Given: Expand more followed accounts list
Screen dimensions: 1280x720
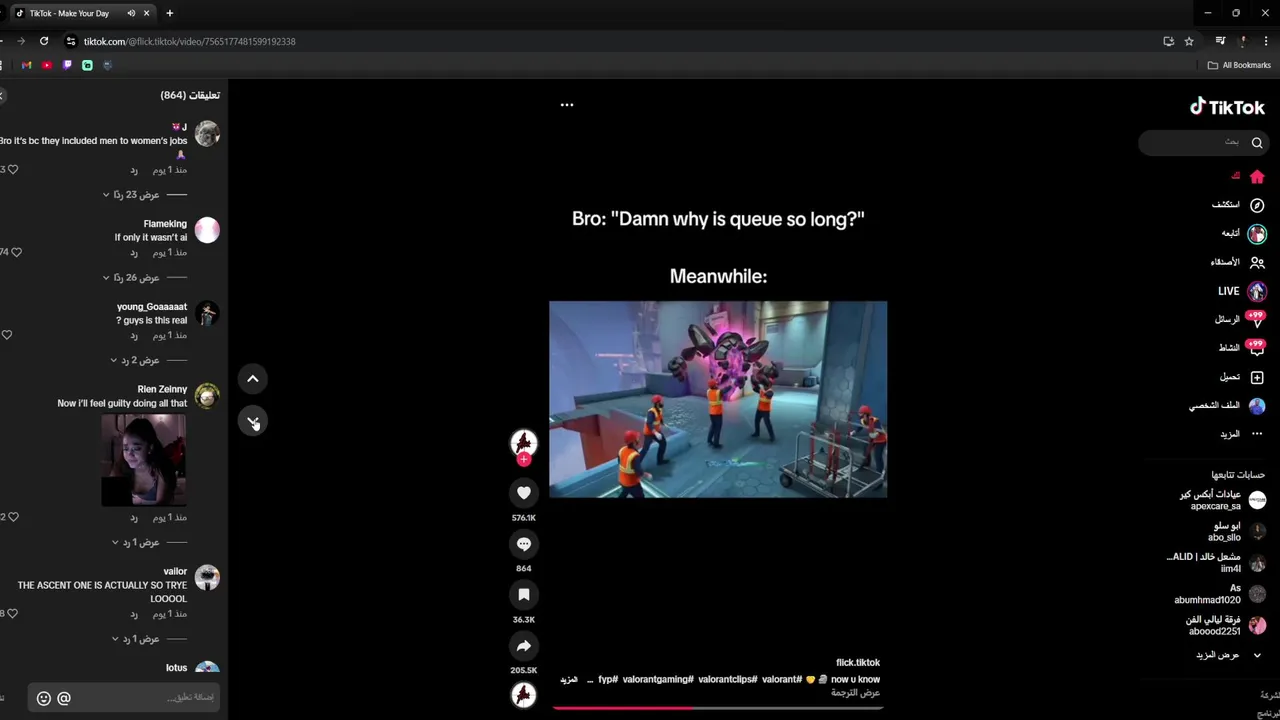Looking at the screenshot, I should (x=1229, y=655).
